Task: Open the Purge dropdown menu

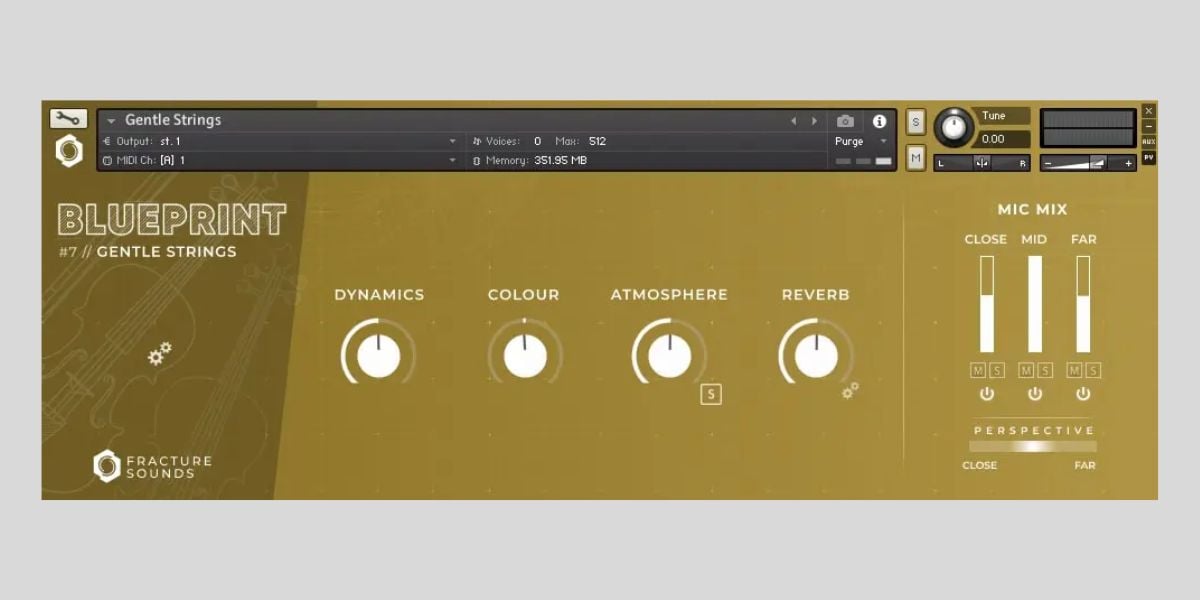Action: coord(860,141)
